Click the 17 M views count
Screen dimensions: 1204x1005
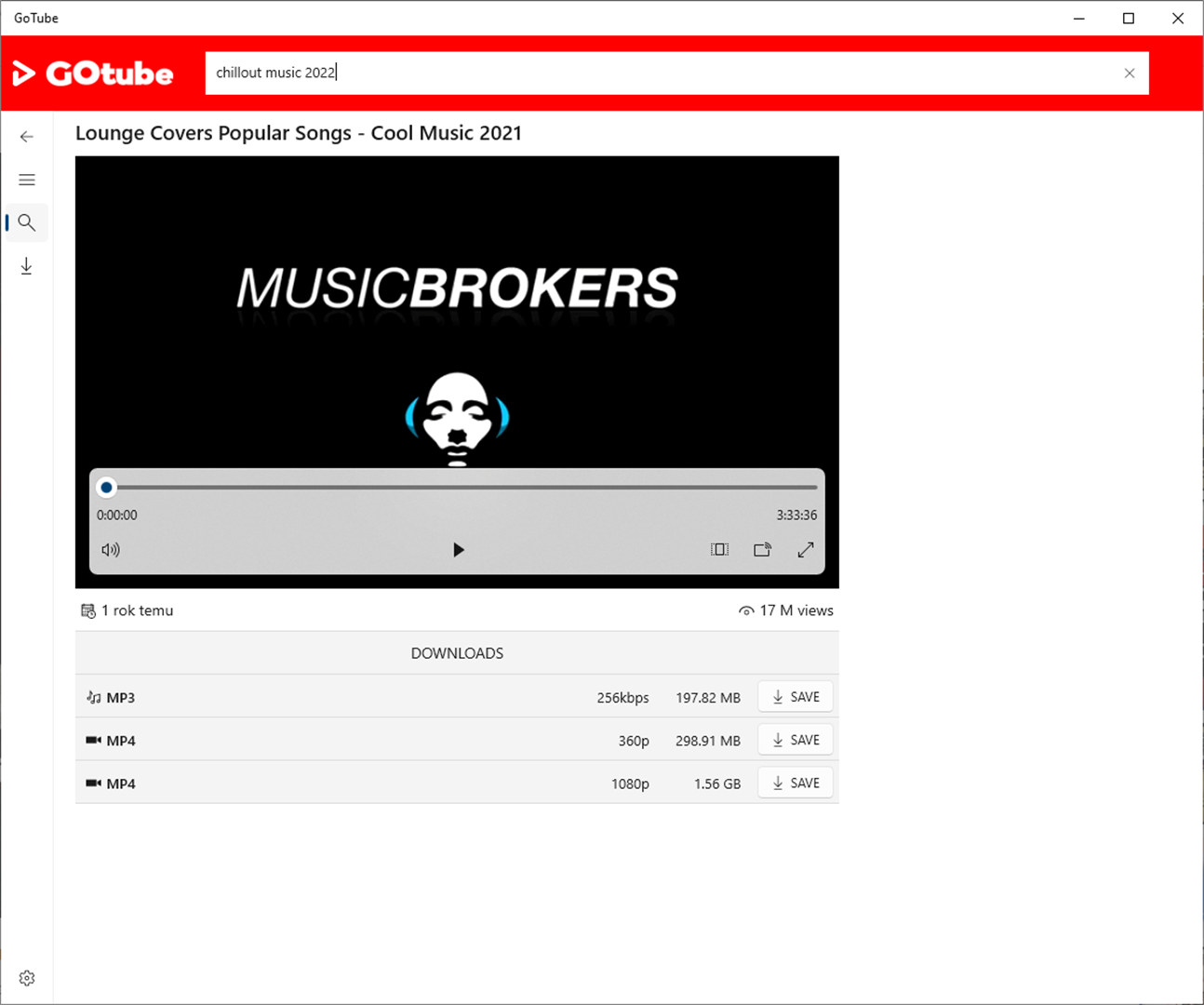click(796, 610)
